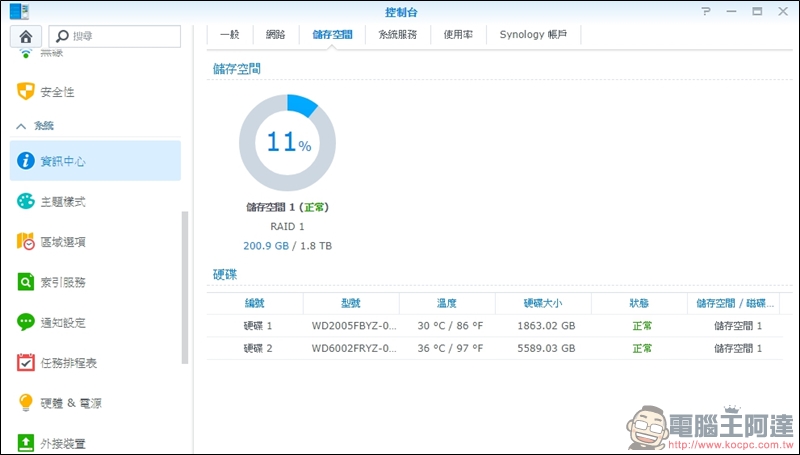Viewport: 800px width, 455px height.
Task: Open the Info Center icon
Action: coord(26,161)
